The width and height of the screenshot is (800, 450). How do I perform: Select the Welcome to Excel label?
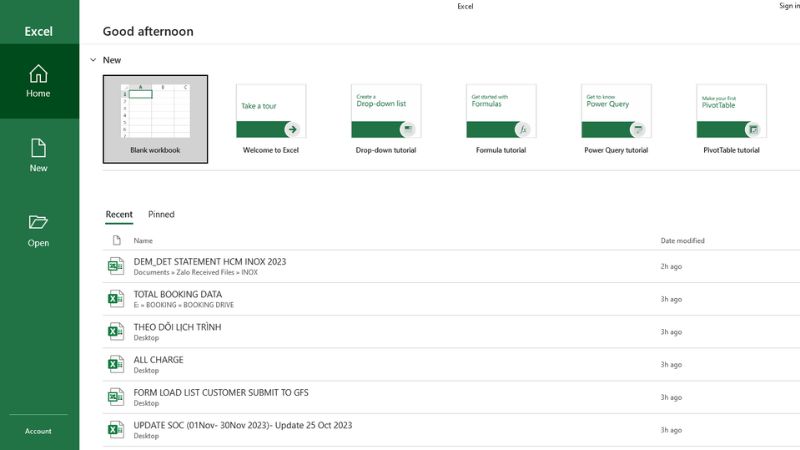tap(271, 150)
